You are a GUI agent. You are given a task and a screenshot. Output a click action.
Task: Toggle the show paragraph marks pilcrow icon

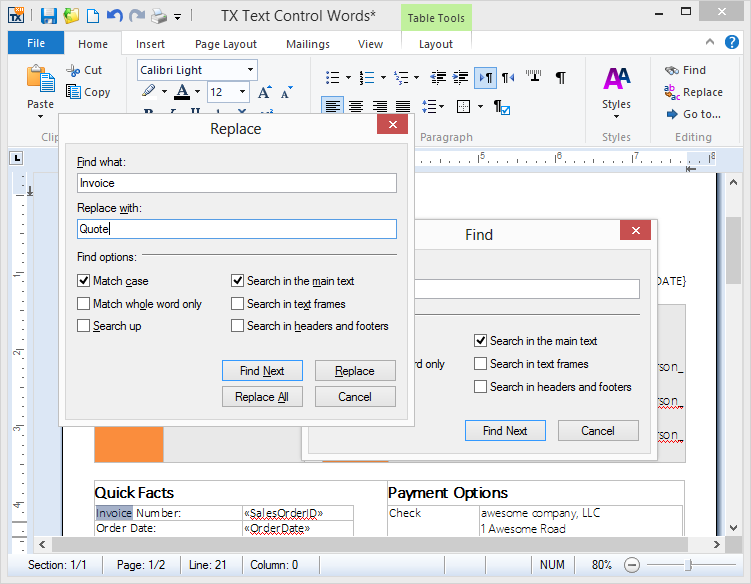pyautogui.click(x=560, y=77)
